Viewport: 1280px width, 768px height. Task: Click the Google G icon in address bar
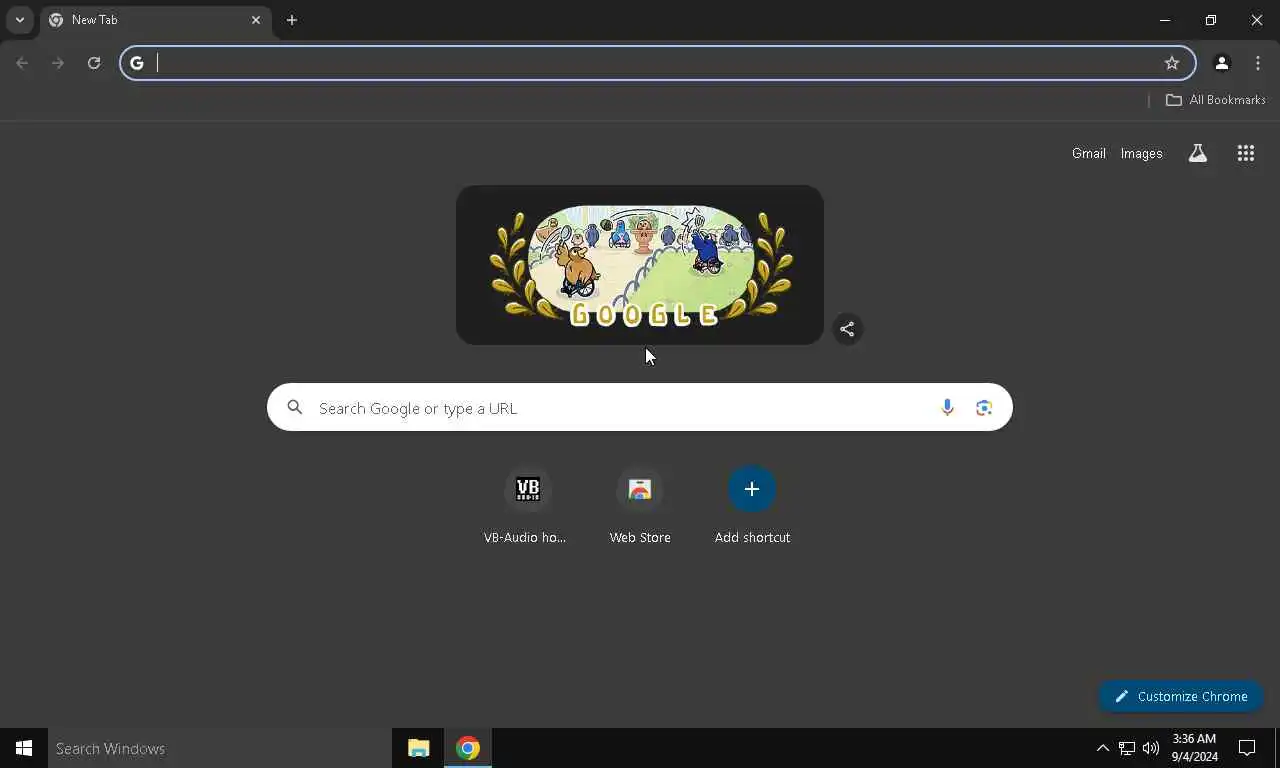[x=137, y=63]
